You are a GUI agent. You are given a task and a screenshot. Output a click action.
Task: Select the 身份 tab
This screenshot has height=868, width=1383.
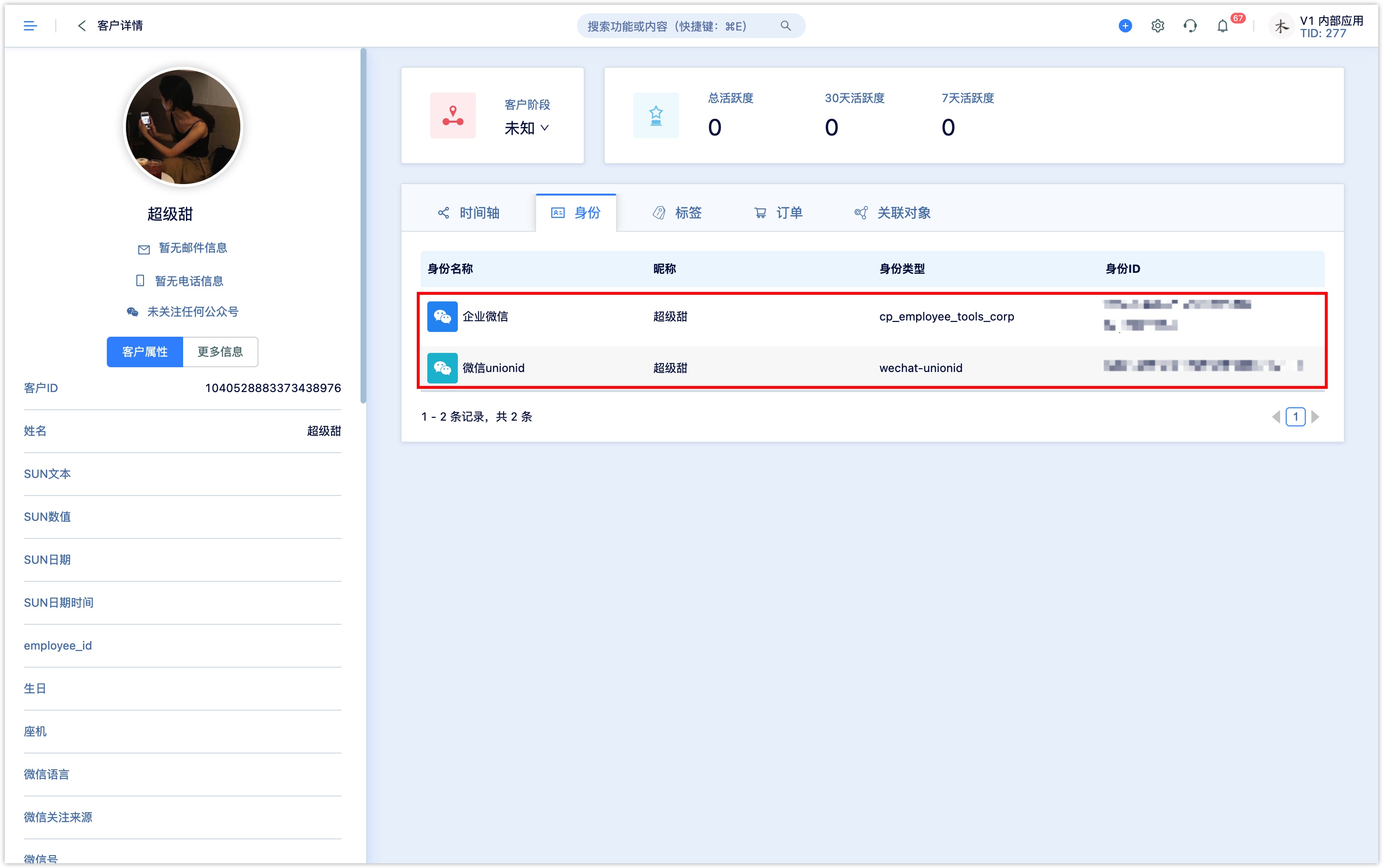(576, 213)
